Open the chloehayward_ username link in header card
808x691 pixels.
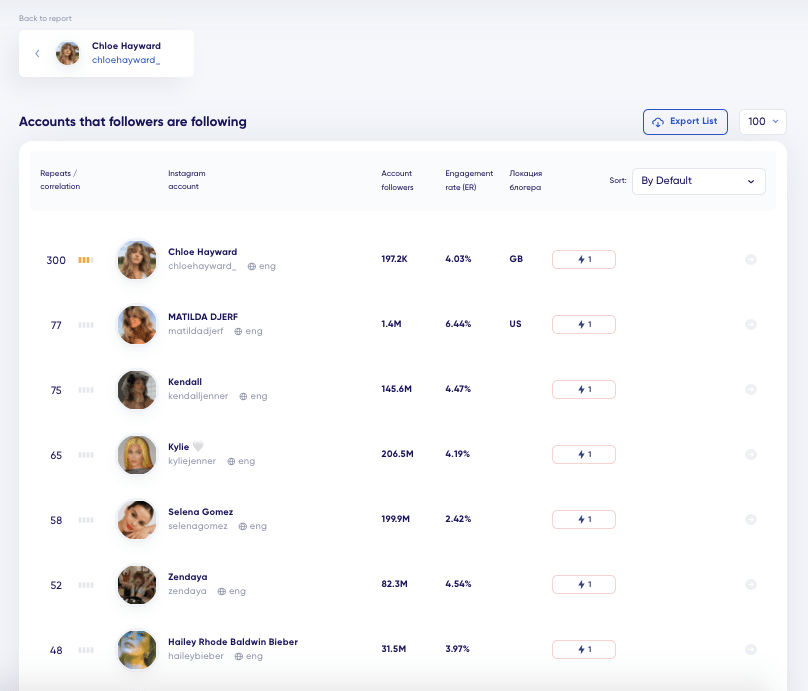pos(126,60)
